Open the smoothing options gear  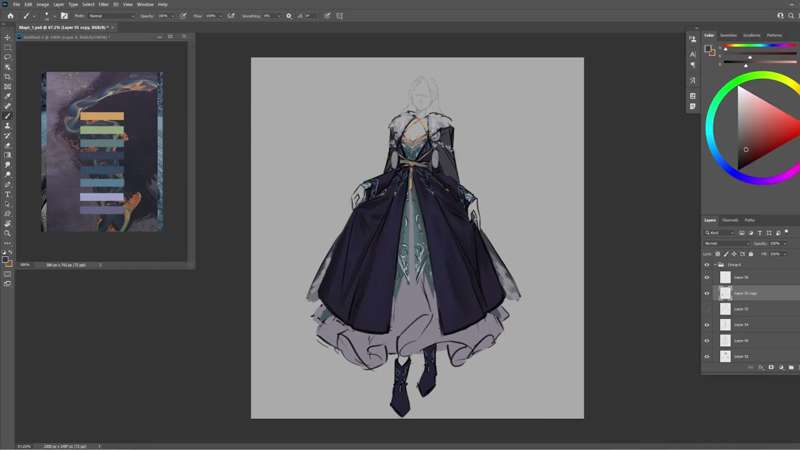click(289, 16)
